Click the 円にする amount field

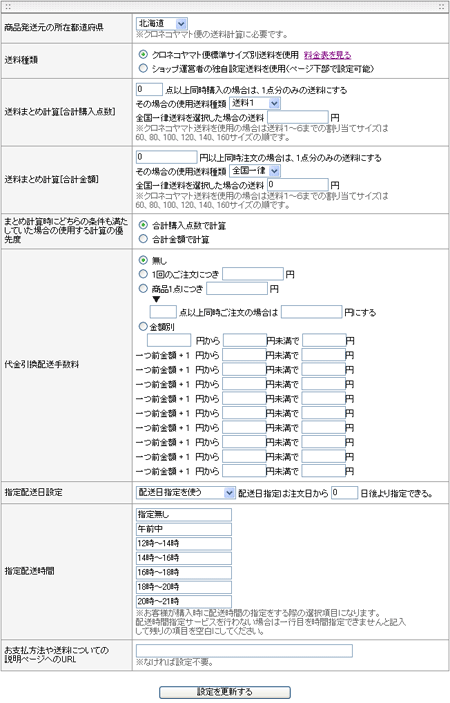coord(312,312)
